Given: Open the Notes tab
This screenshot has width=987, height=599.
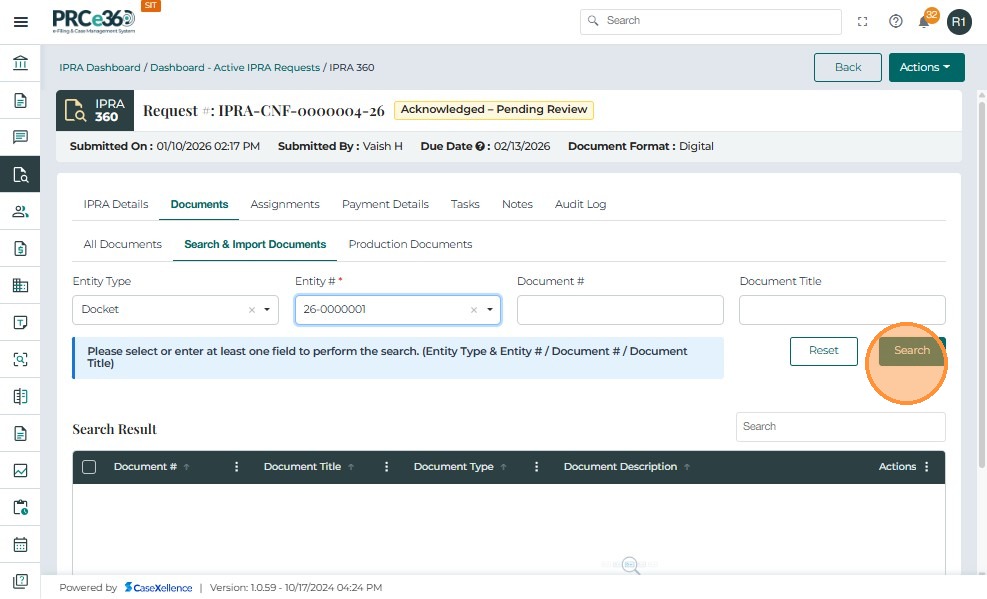Looking at the screenshot, I should coord(517,204).
